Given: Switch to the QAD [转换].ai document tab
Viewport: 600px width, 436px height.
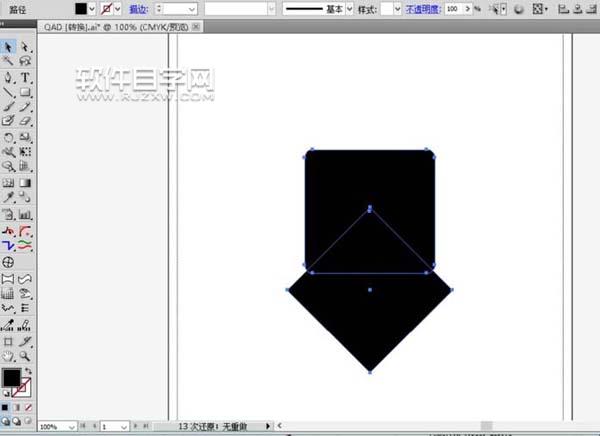Looking at the screenshot, I should [79, 30].
